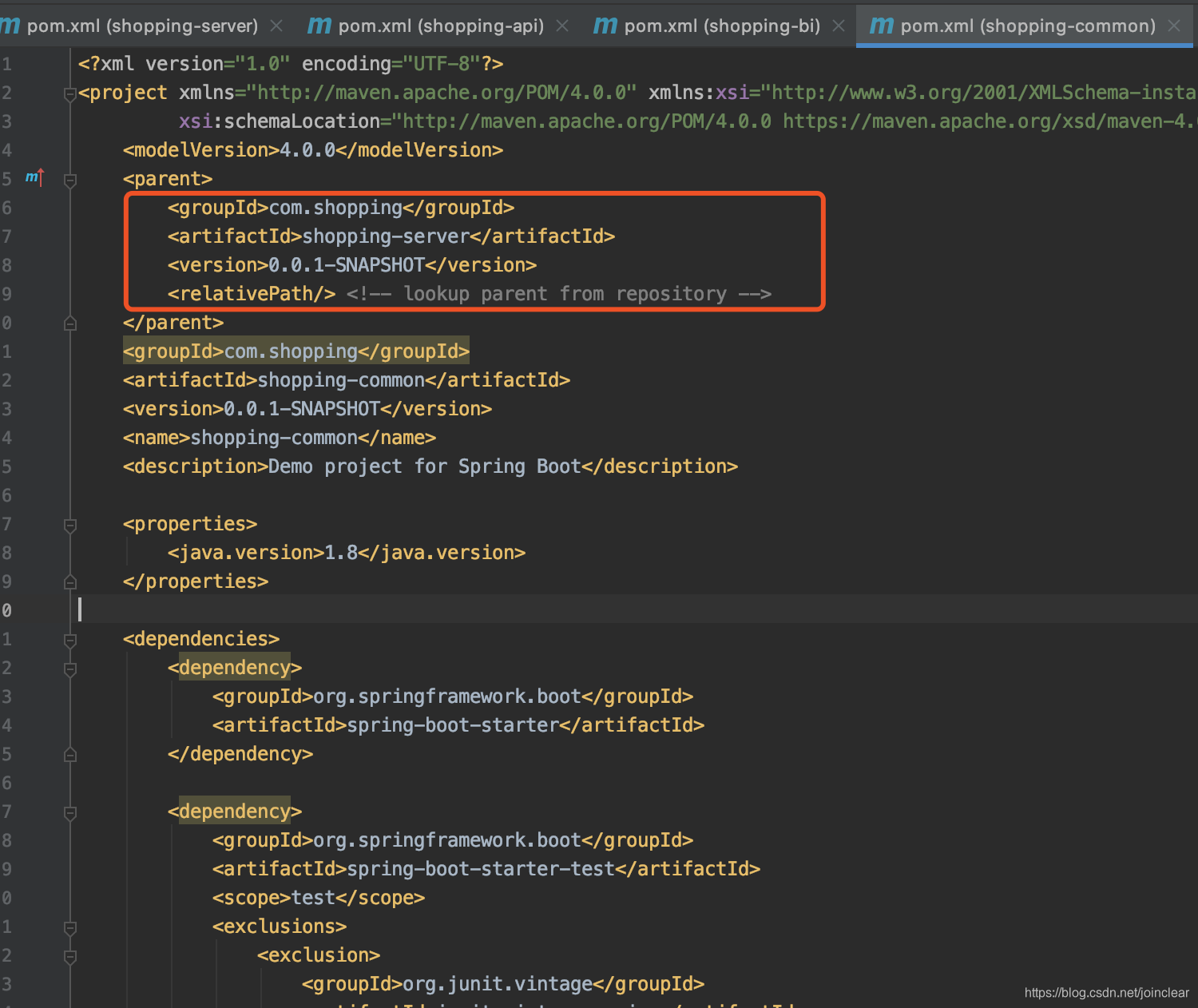Viewport: 1198px width, 1008px height.
Task: Click fold end marker at </properties>
Action: tap(70, 581)
